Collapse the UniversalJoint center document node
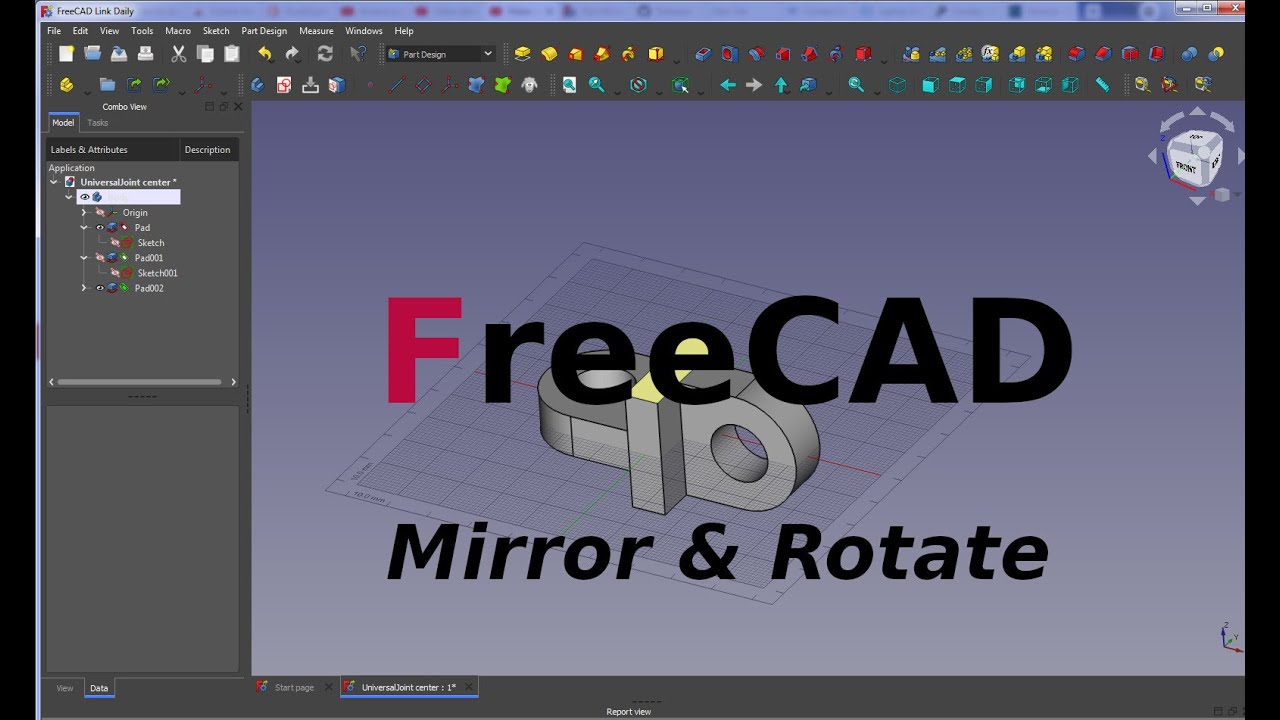 54,182
